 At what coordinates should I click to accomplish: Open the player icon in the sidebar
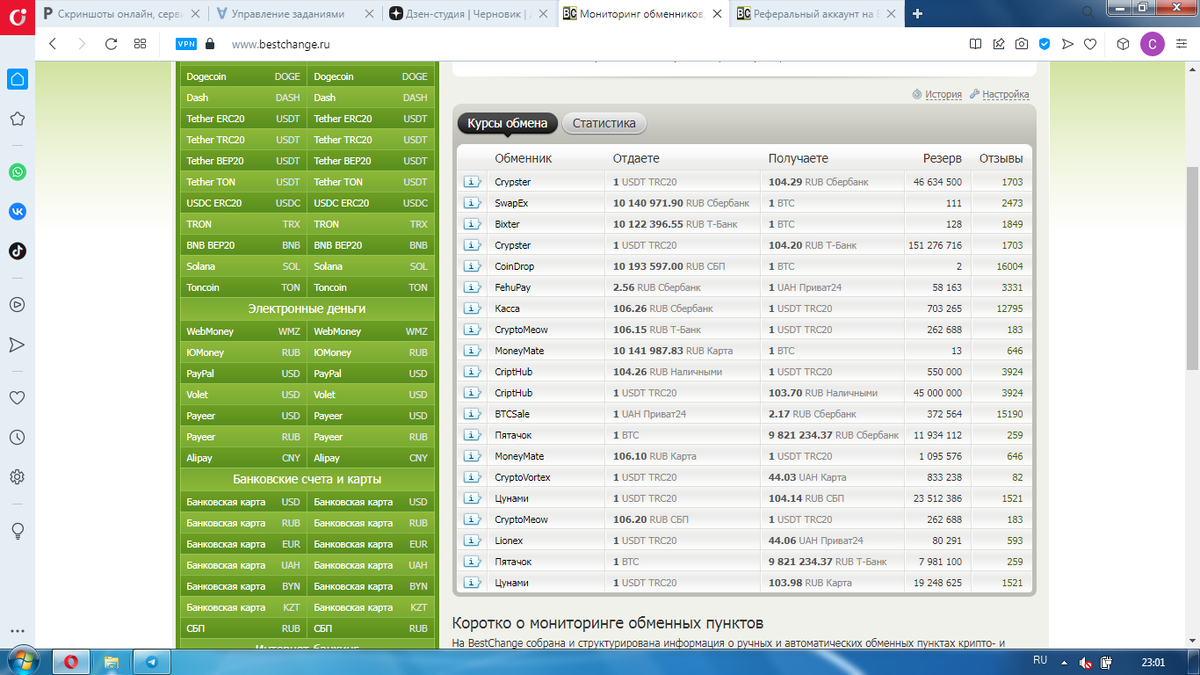click(x=17, y=305)
